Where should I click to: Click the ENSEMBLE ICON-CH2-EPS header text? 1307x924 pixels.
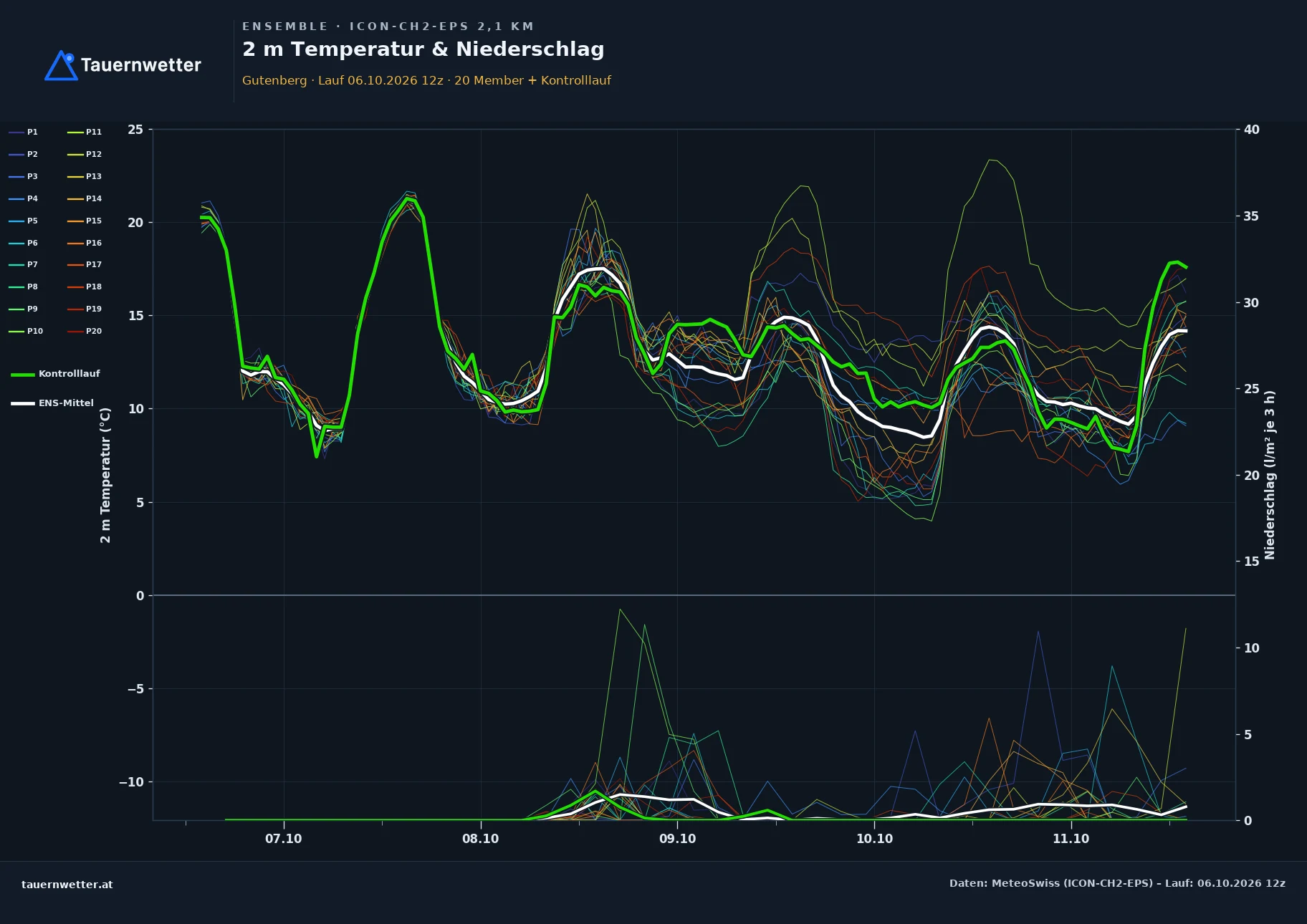tap(388, 27)
